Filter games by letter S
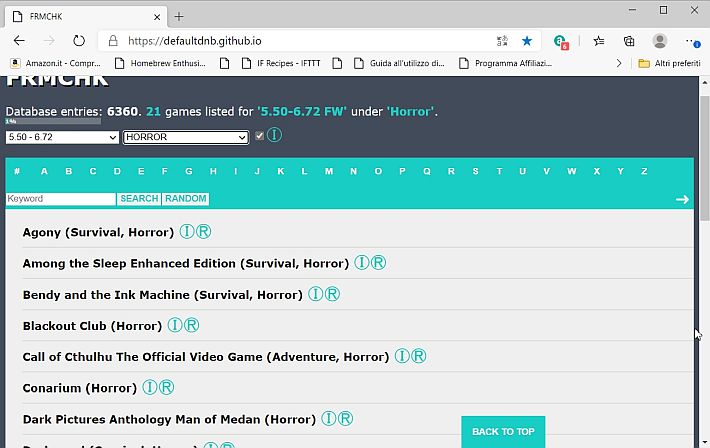Screen dimensions: 710x448 (x=475, y=171)
